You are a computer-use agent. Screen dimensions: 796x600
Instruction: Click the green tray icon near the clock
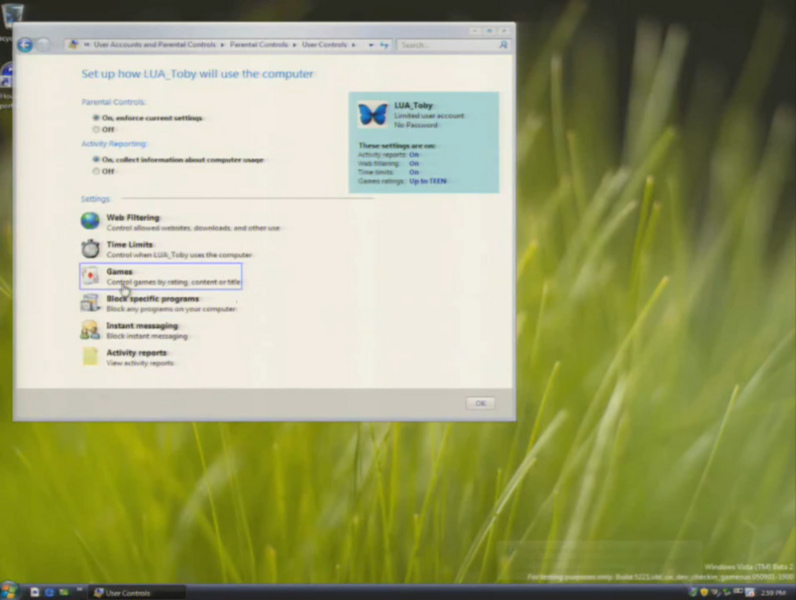pos(726,592)
